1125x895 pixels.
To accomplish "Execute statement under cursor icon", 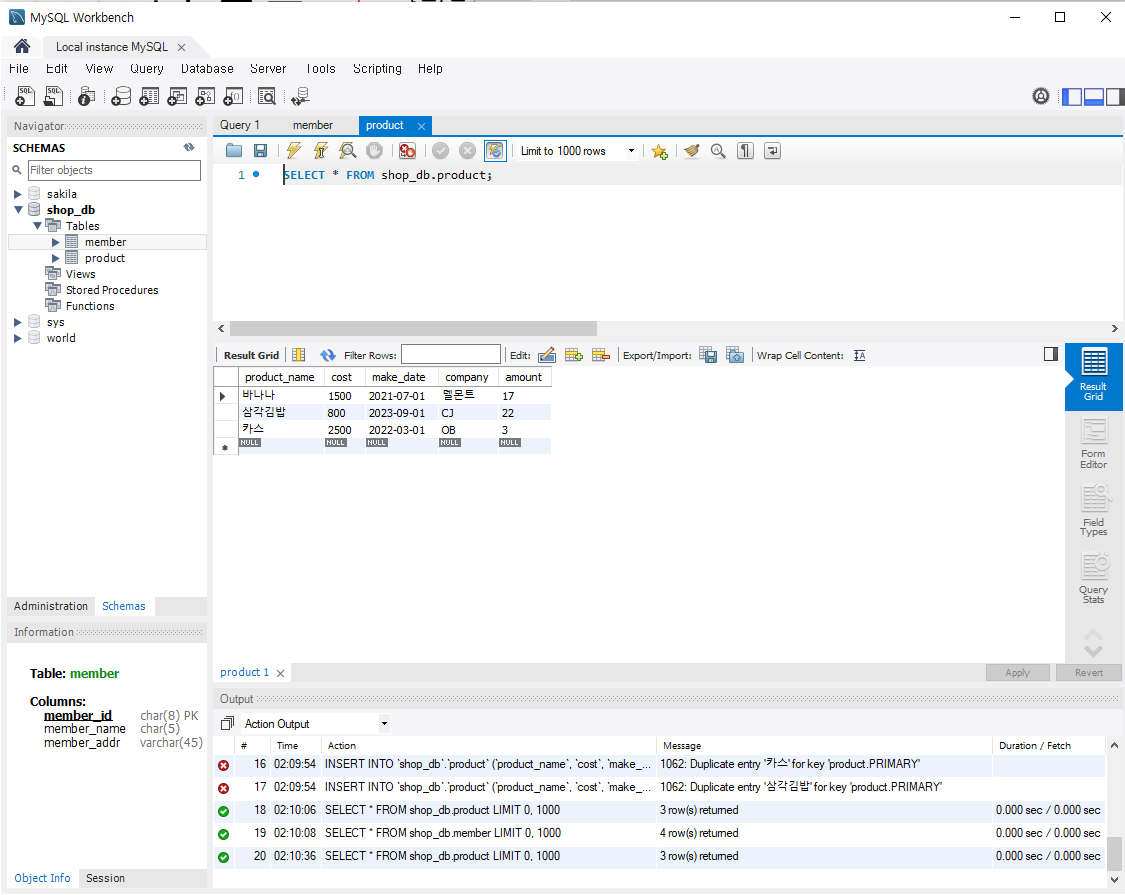I will [320, 151].
